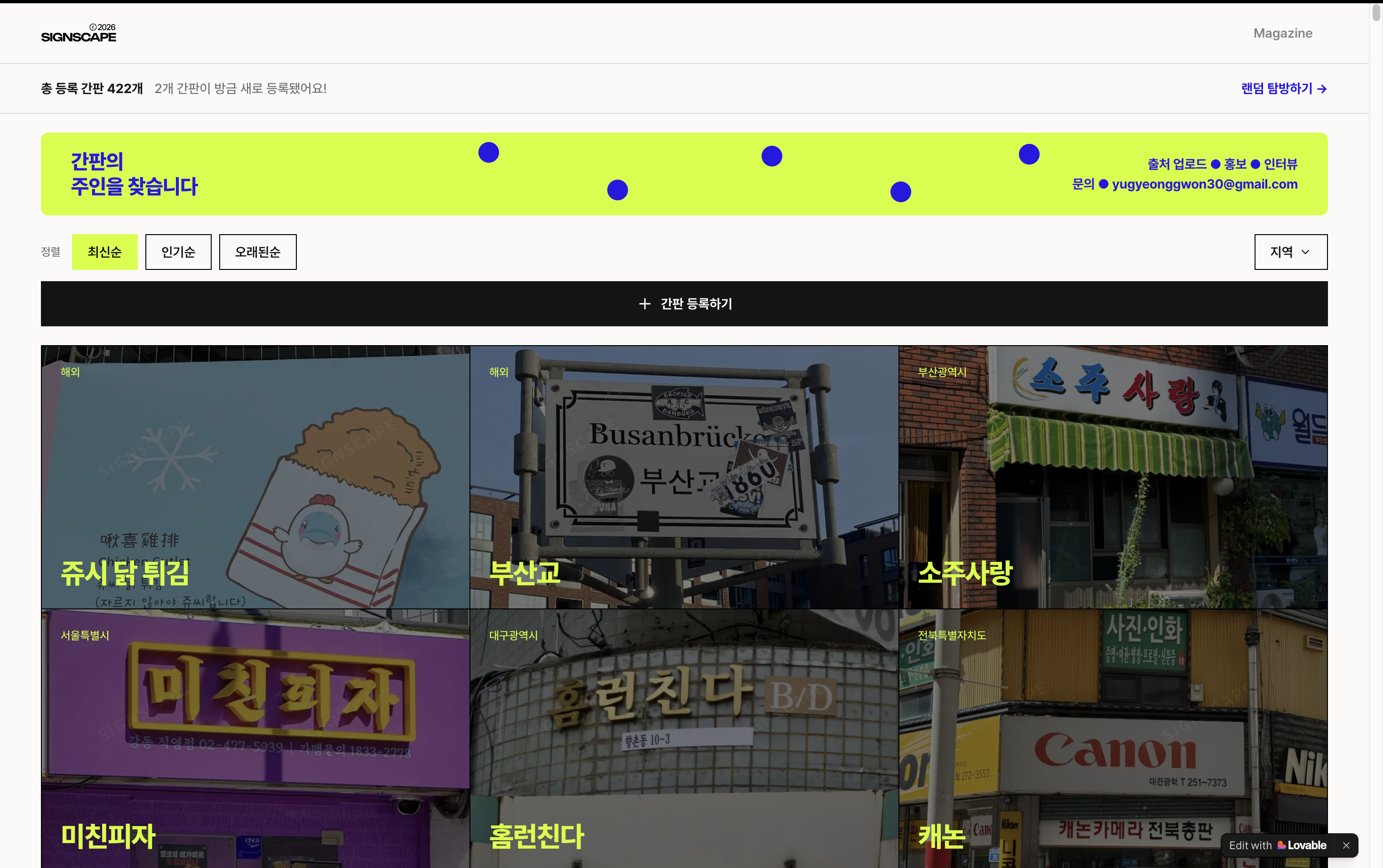Open the 홈런친다 sign card
Image resolution: width=1383 pixels, height=868 pixels.
pyautogui.click(x=684, y=739)
